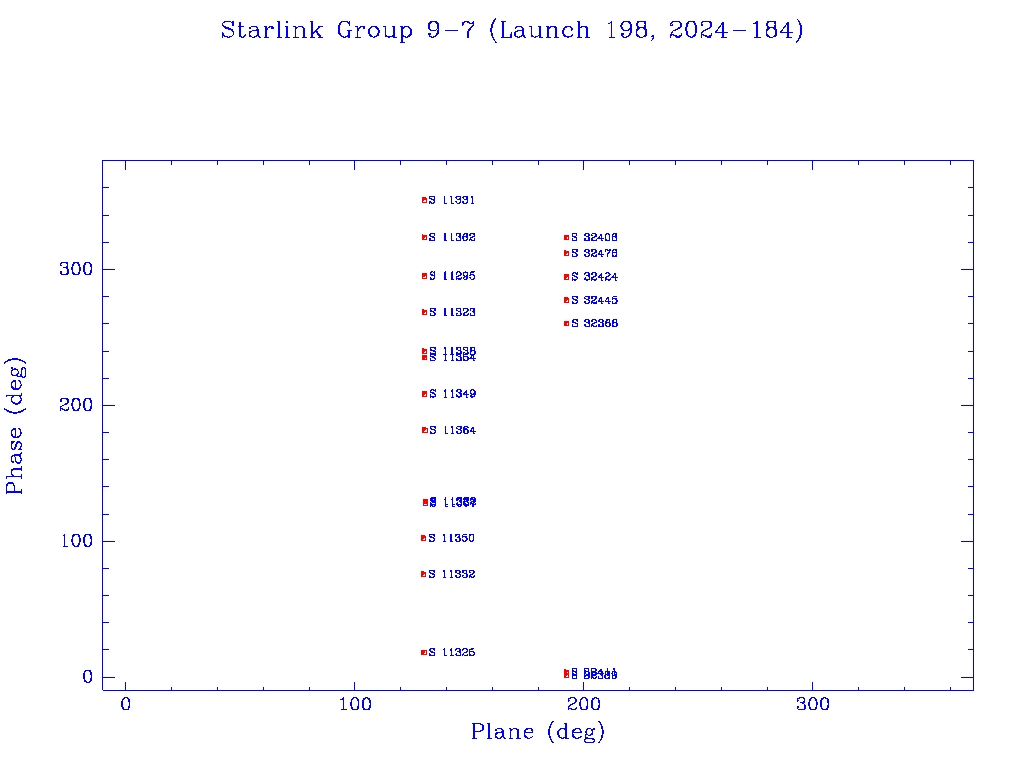This screenshot has width=1024, height=768.
Task: Select the 'S 32408' satellite label
Action: pos(594,238)
